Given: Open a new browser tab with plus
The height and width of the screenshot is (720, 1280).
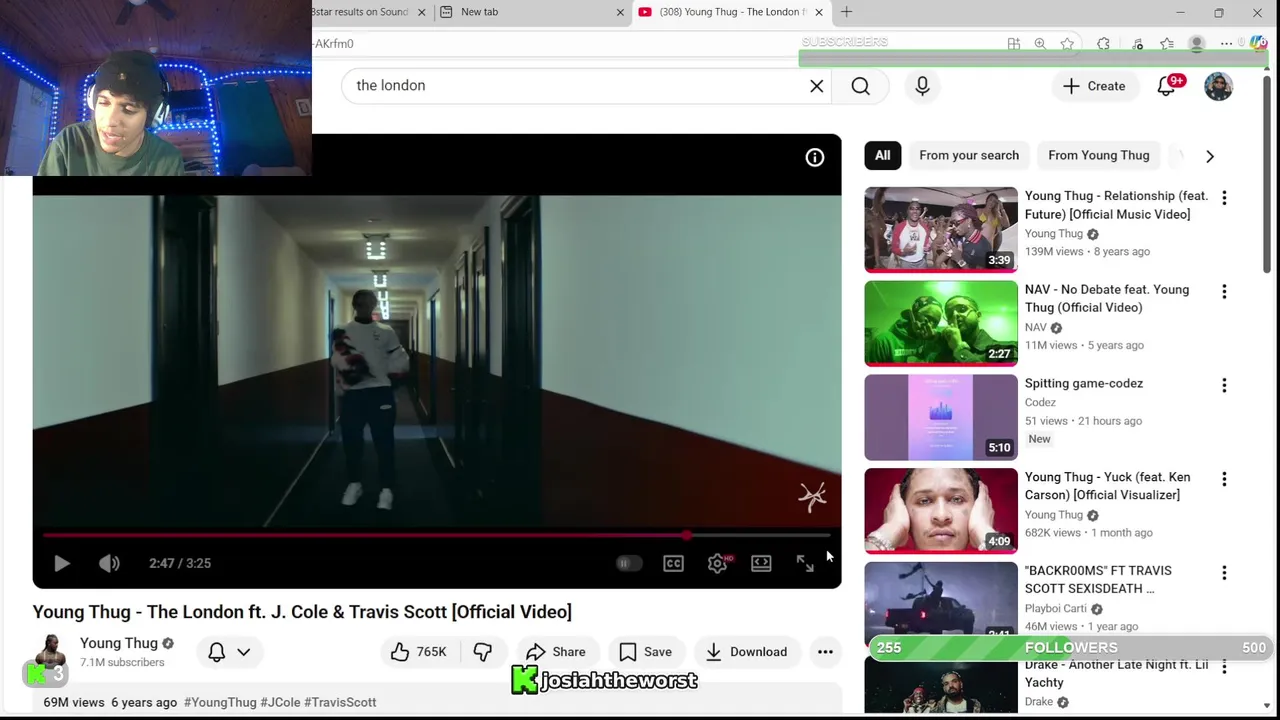Looking at the screenshot, I should pos(846,12).
